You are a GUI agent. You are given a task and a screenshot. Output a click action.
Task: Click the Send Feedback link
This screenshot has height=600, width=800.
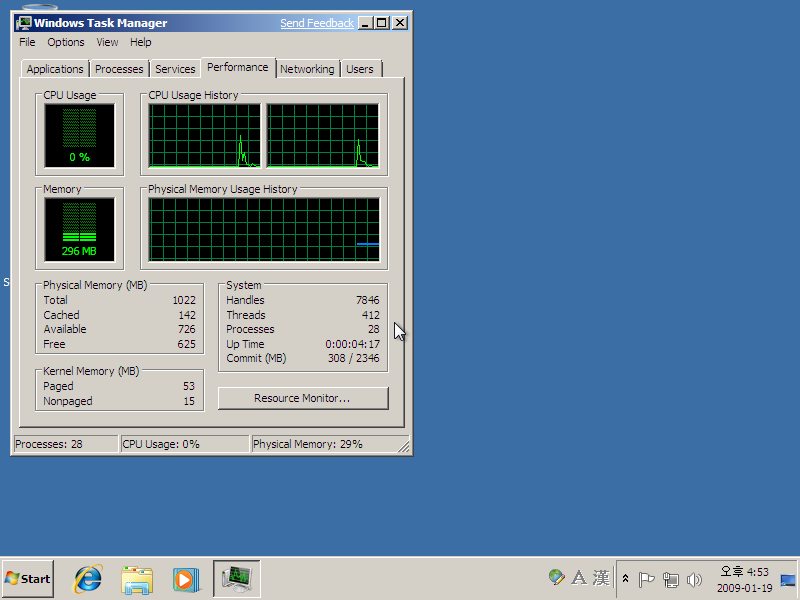317,23
